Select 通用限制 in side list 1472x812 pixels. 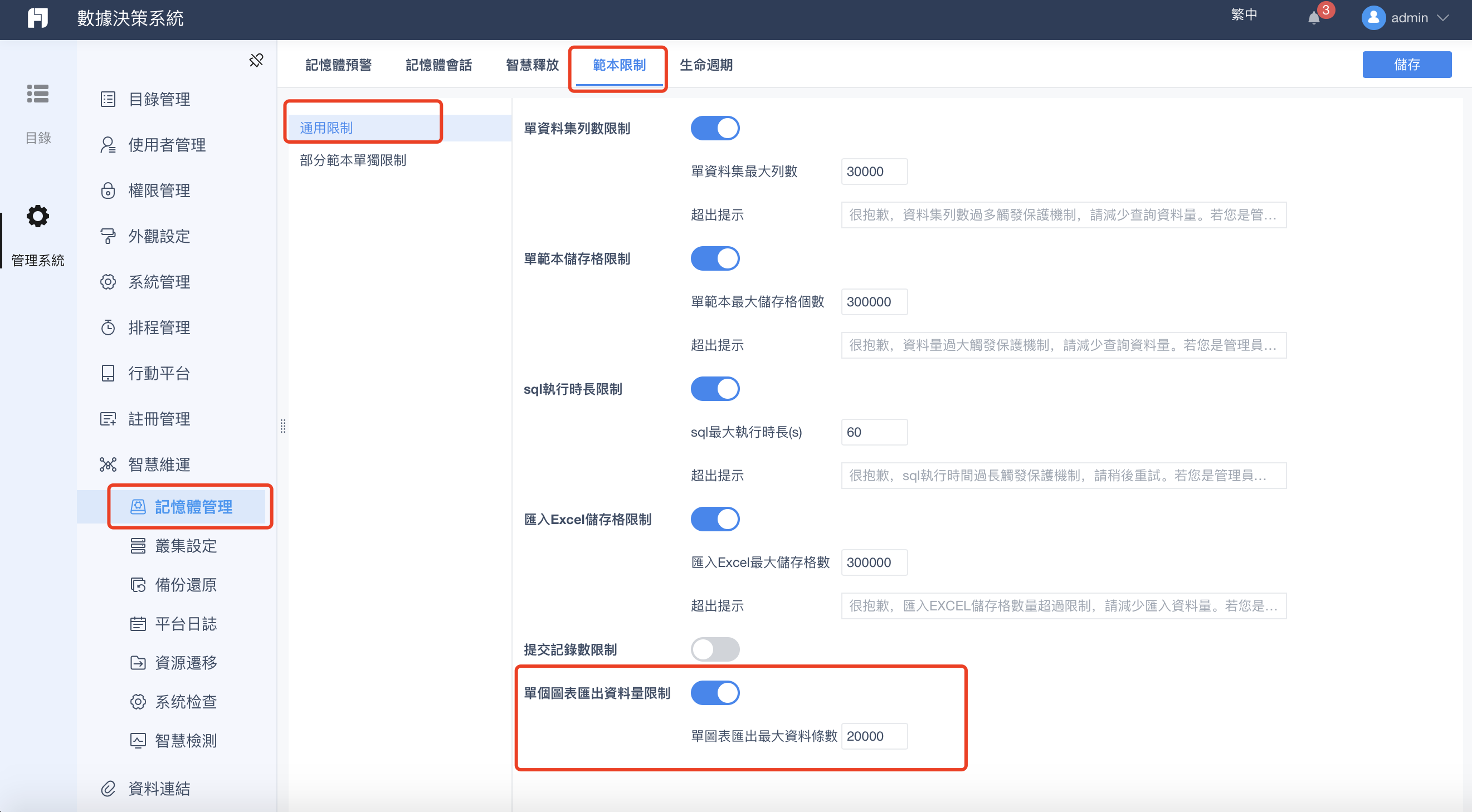[400, 128]
